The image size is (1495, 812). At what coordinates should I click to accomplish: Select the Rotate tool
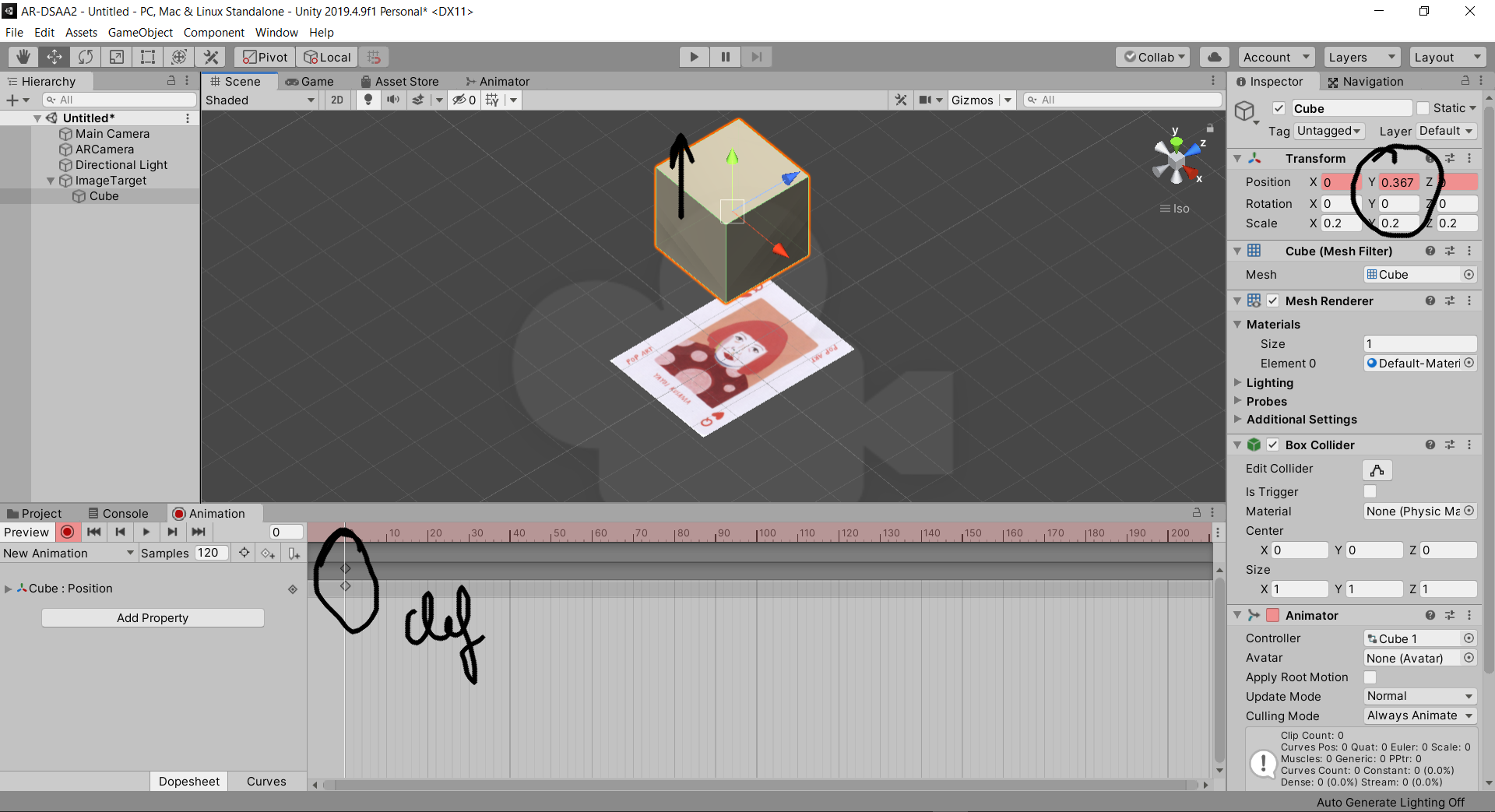(86, 57)
